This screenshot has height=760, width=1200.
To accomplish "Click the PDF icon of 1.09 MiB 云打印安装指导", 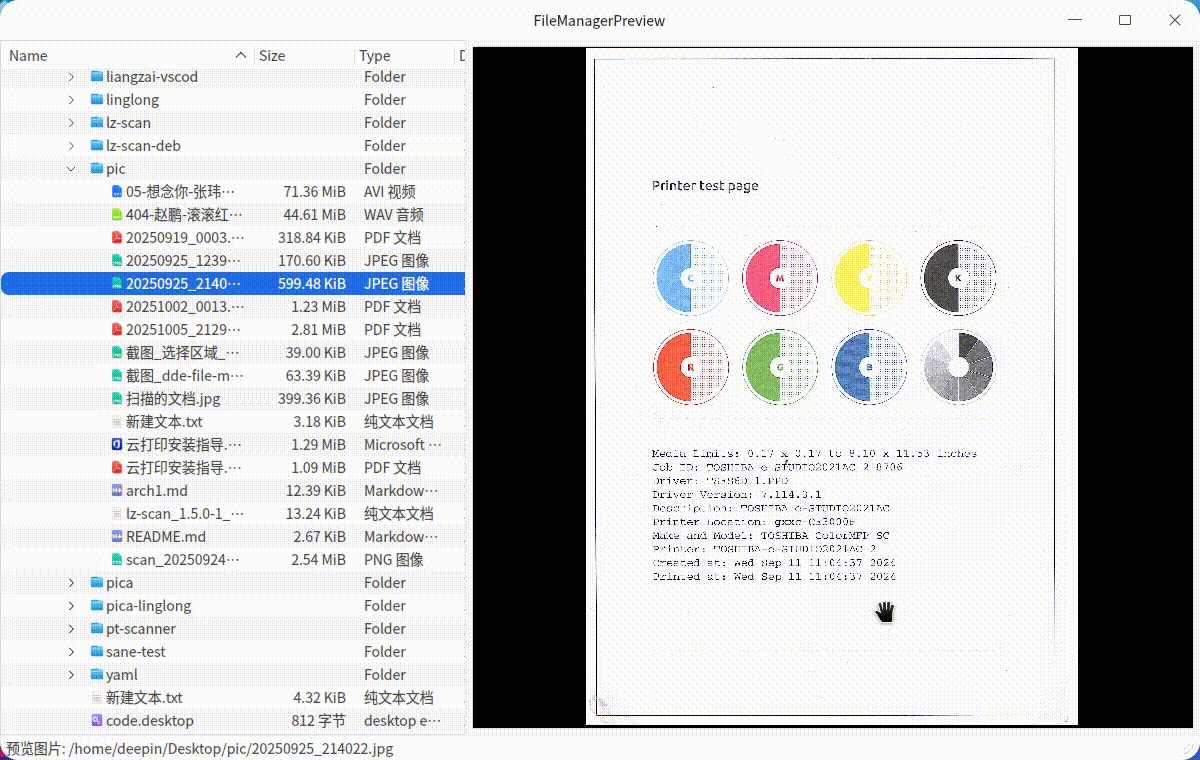I will 117,468.
